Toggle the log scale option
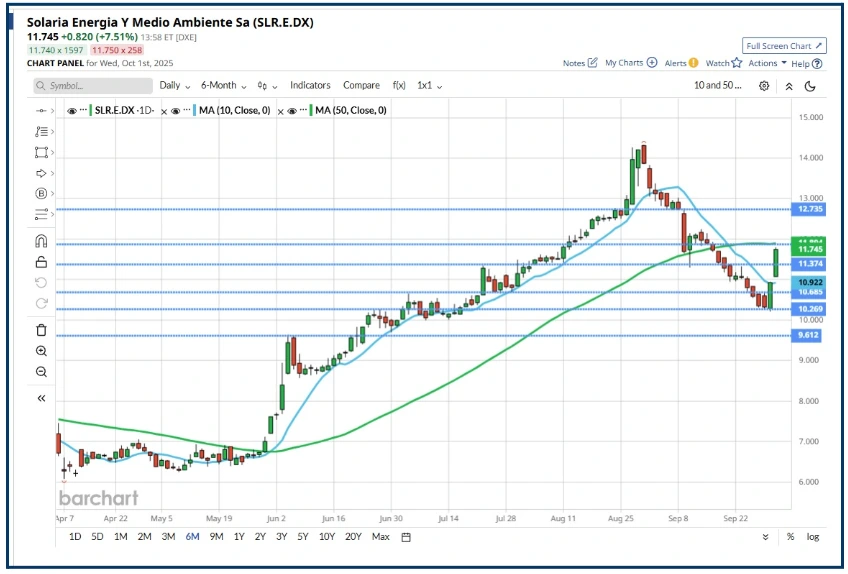Screen dimensions: 848x574 [x=812, y=537]
